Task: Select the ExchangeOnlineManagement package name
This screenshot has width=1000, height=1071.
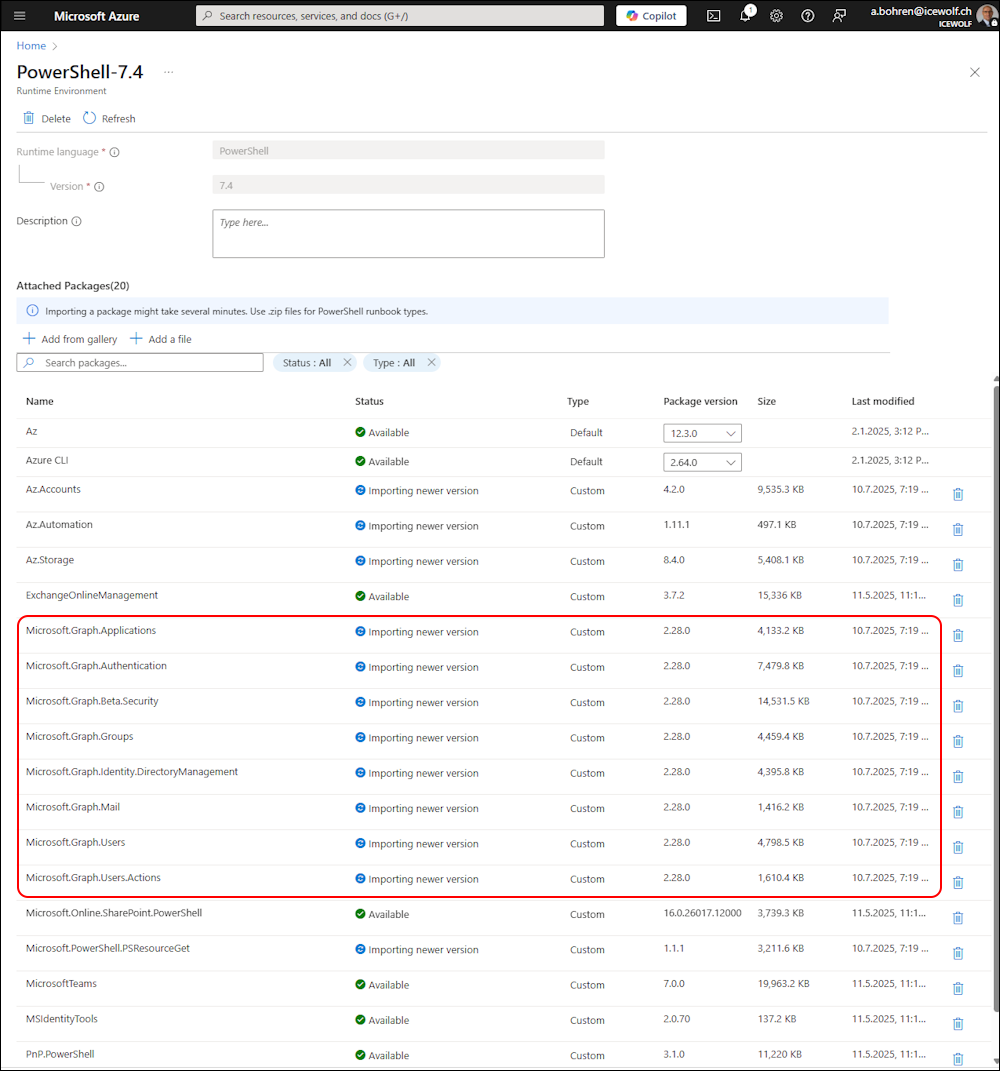Action: tap(92, 595)
